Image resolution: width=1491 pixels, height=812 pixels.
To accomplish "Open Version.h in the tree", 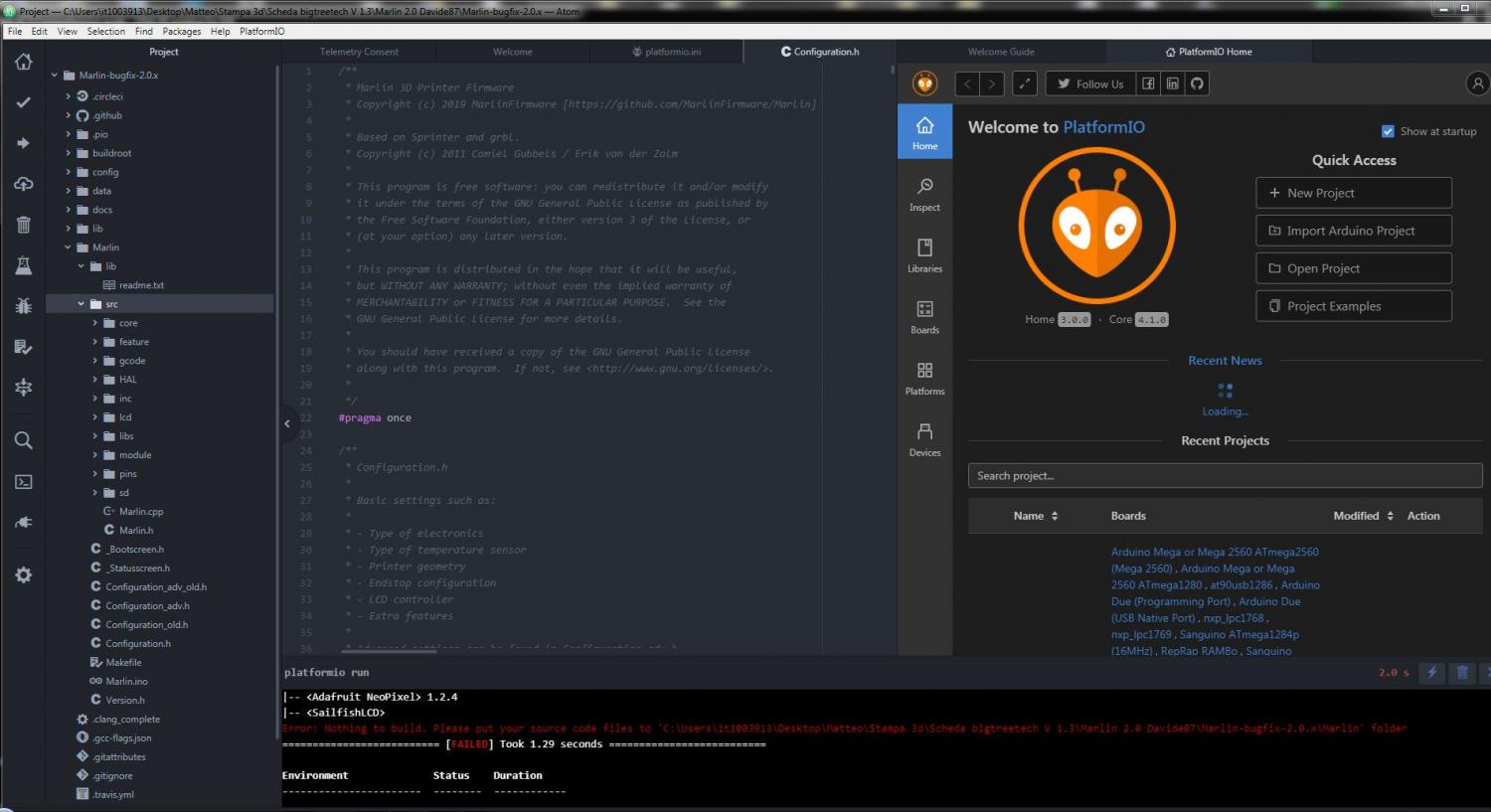I will click(124, 701).
